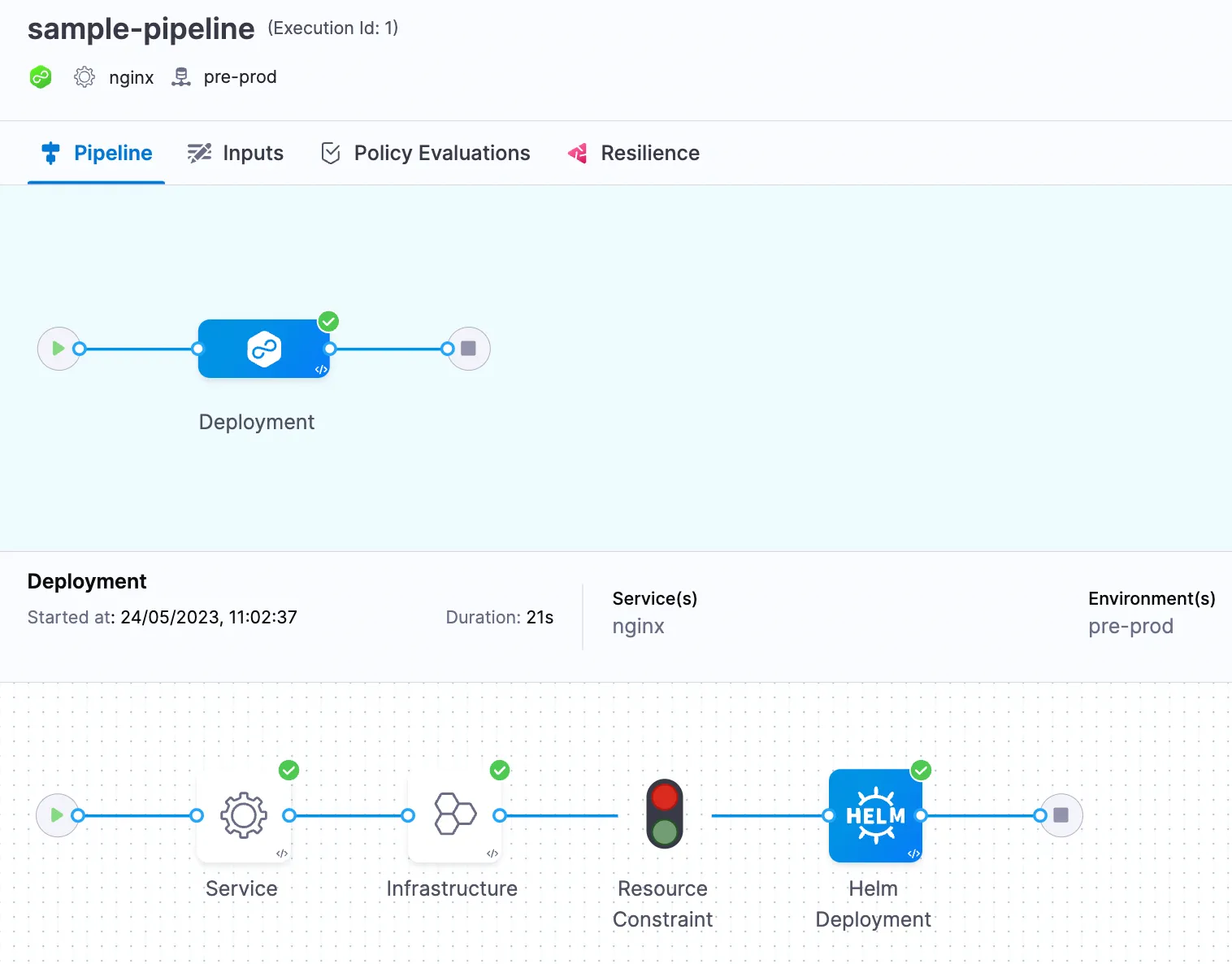Click the sample-pipeline title
This screenshot has width=1232, height=964.
click(141, 28)
